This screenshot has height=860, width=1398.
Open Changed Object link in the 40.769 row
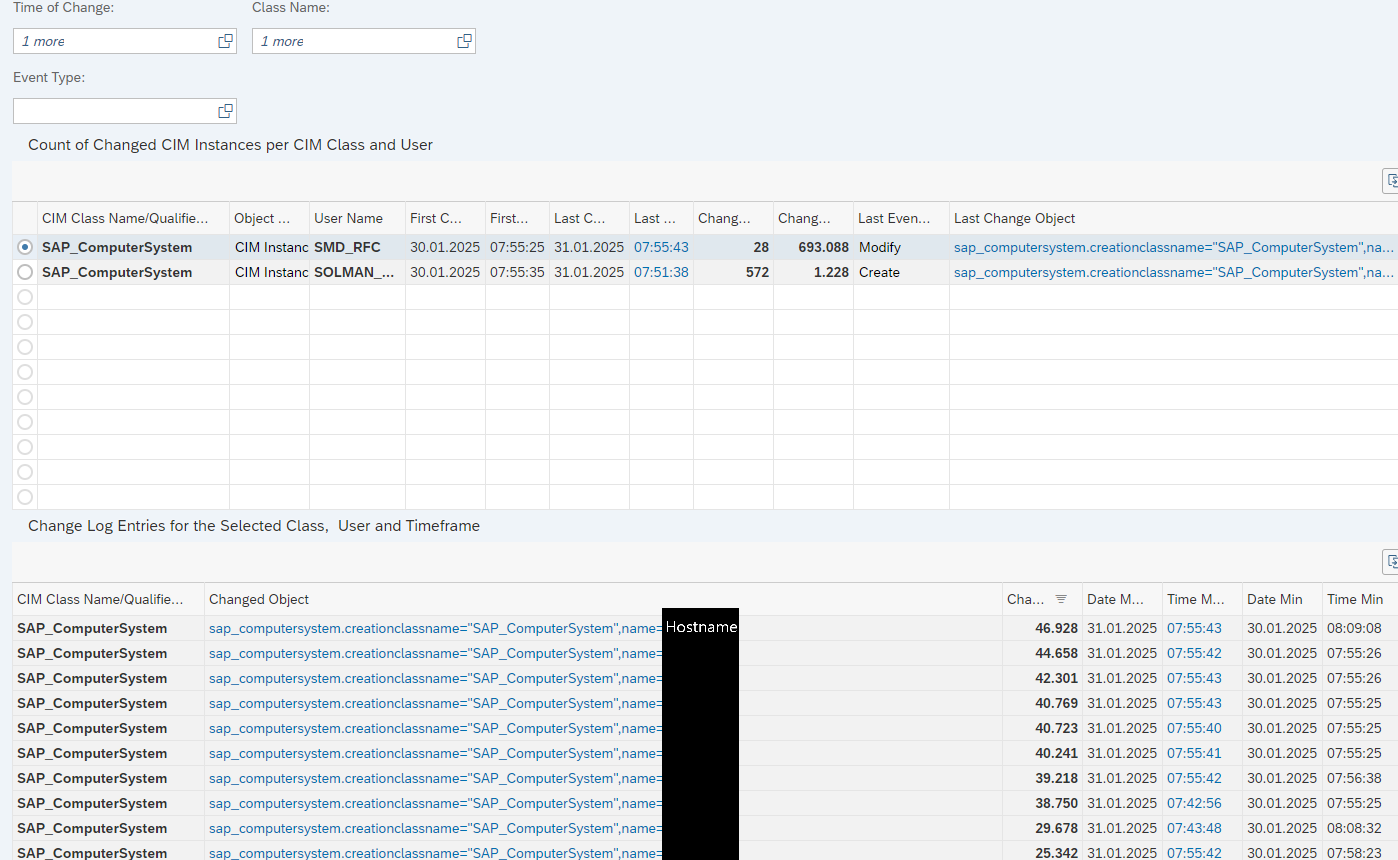pos(435,703)
